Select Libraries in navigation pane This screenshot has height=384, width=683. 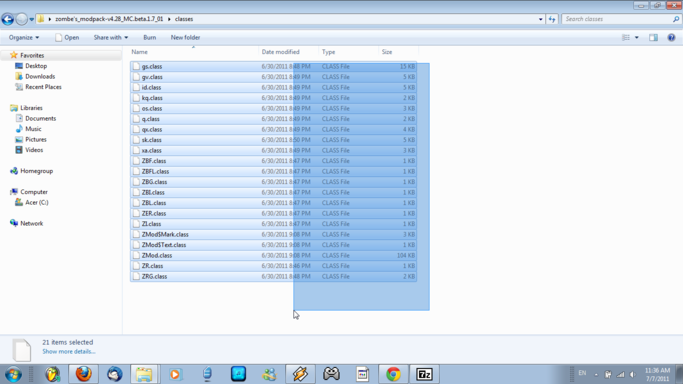coord(31,108)
